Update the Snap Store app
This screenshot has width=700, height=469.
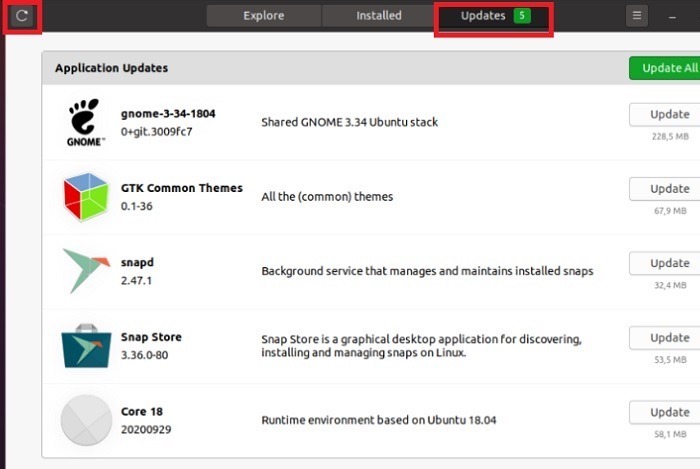click(665, 338)
